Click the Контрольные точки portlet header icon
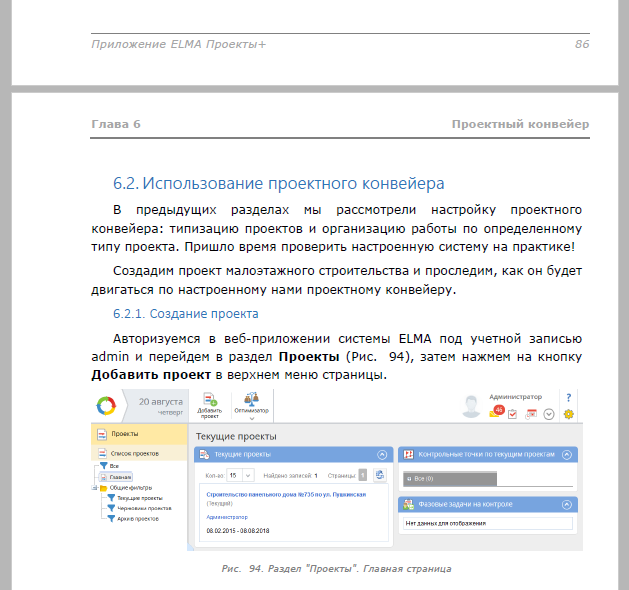 [408, 454]
